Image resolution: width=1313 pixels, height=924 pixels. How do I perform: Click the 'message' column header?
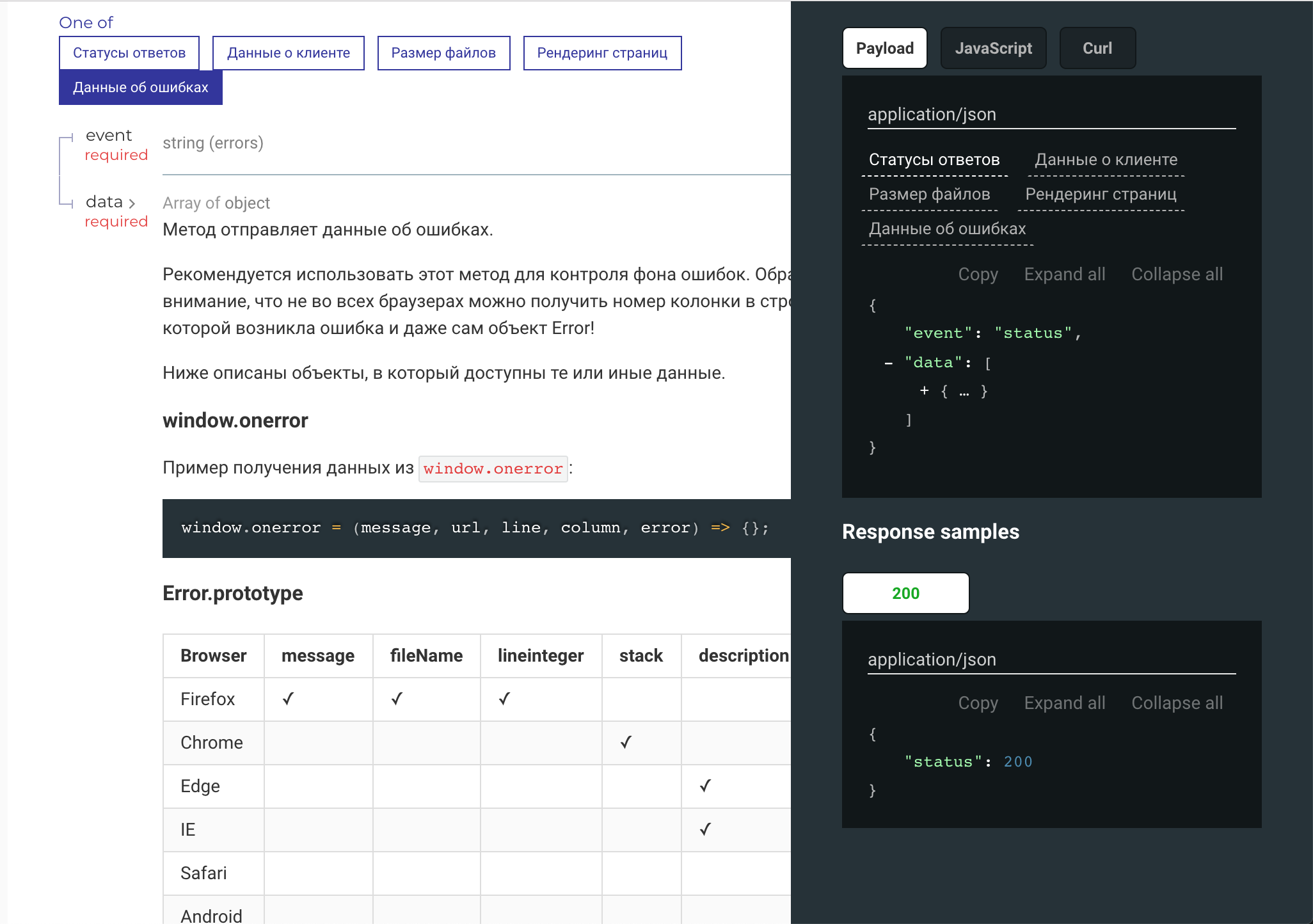coord(318,656)
